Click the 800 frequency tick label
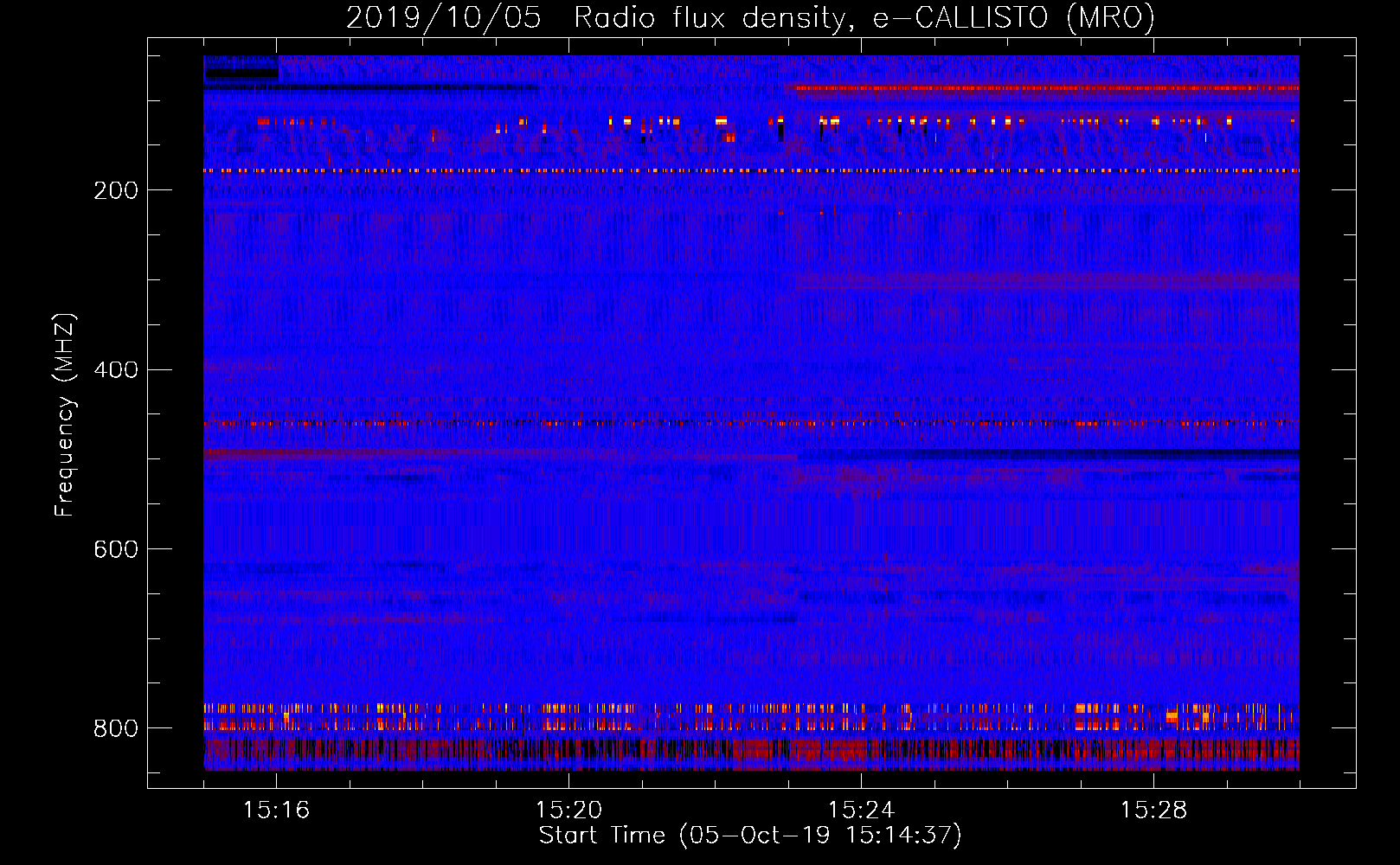 116,728
